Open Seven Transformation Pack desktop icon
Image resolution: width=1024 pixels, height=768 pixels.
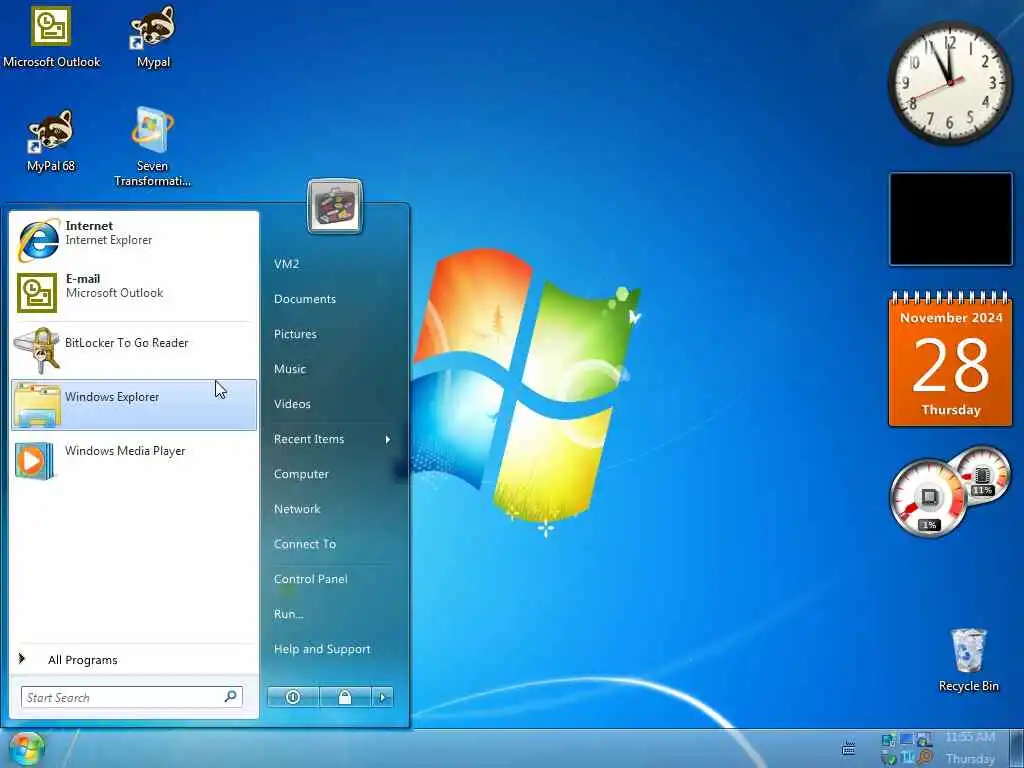point(152,148)
